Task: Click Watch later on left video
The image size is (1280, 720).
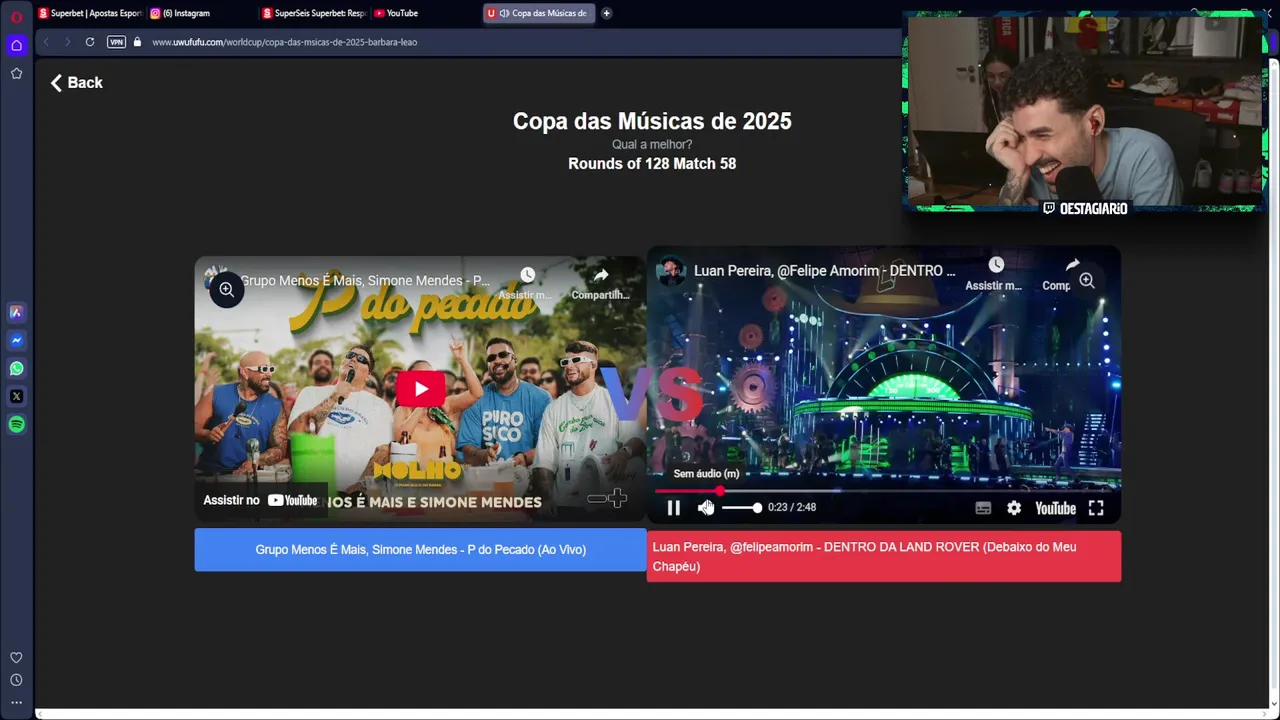Action: (x=527, y=283)
